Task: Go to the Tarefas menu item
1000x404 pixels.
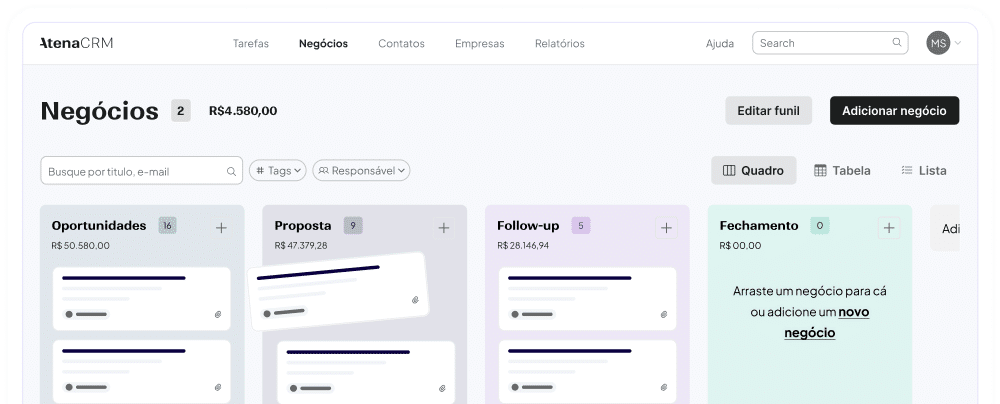Action: 251,44
